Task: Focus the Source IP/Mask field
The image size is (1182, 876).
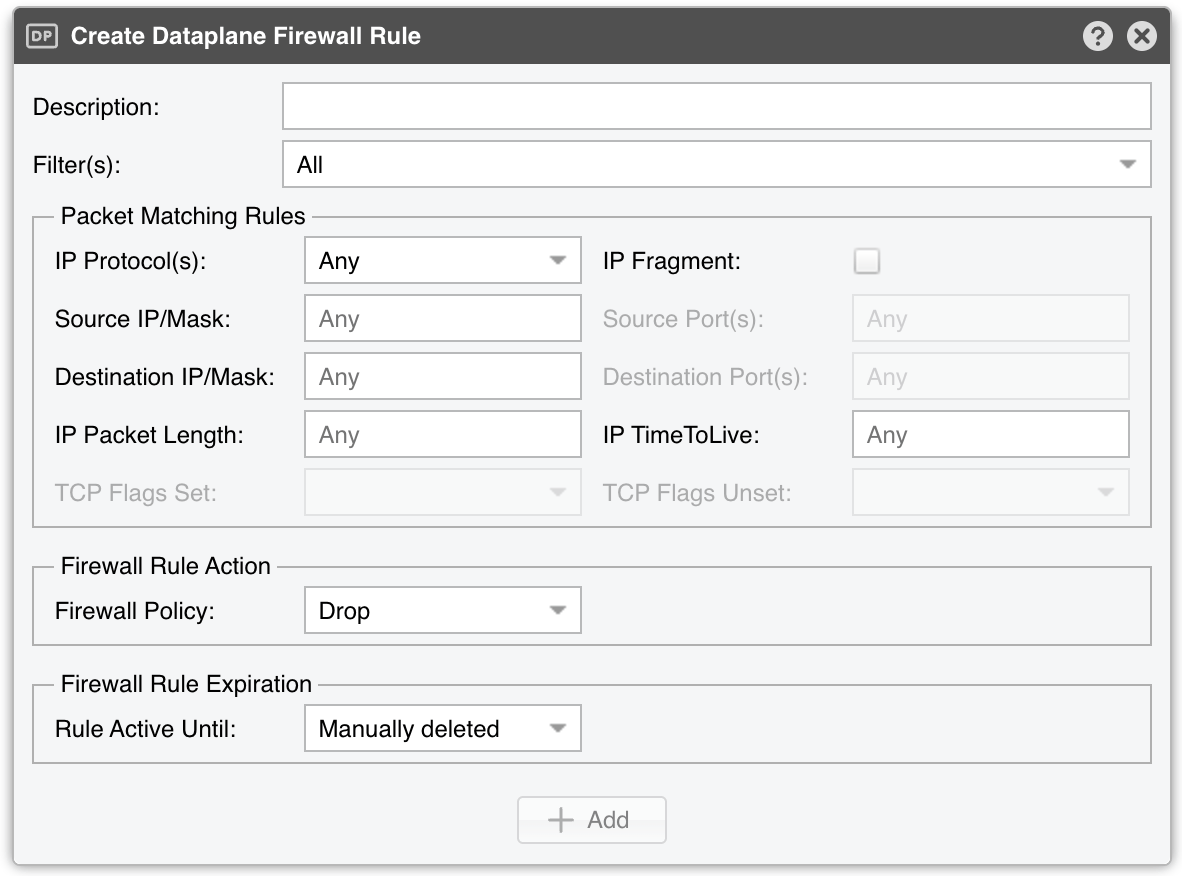Action: [442, 318]
